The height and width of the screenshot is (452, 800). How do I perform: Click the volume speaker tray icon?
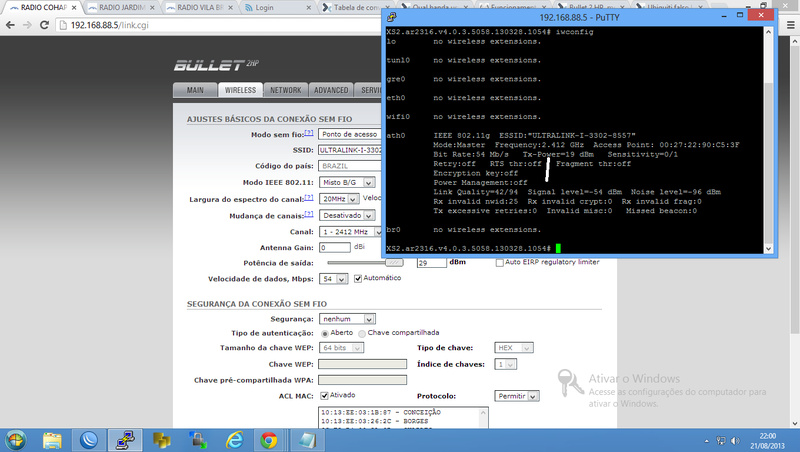tap(735, 441)
